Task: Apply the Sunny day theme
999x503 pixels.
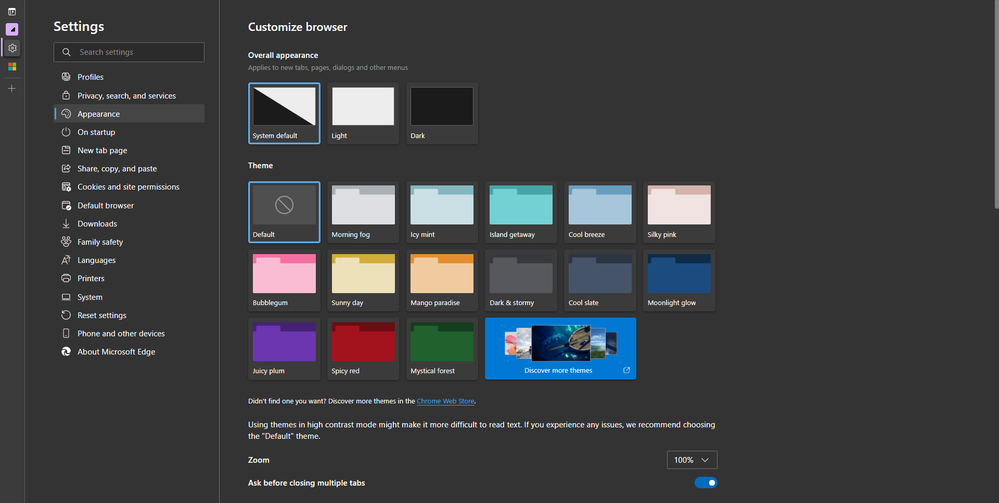Action: [363, 280]
